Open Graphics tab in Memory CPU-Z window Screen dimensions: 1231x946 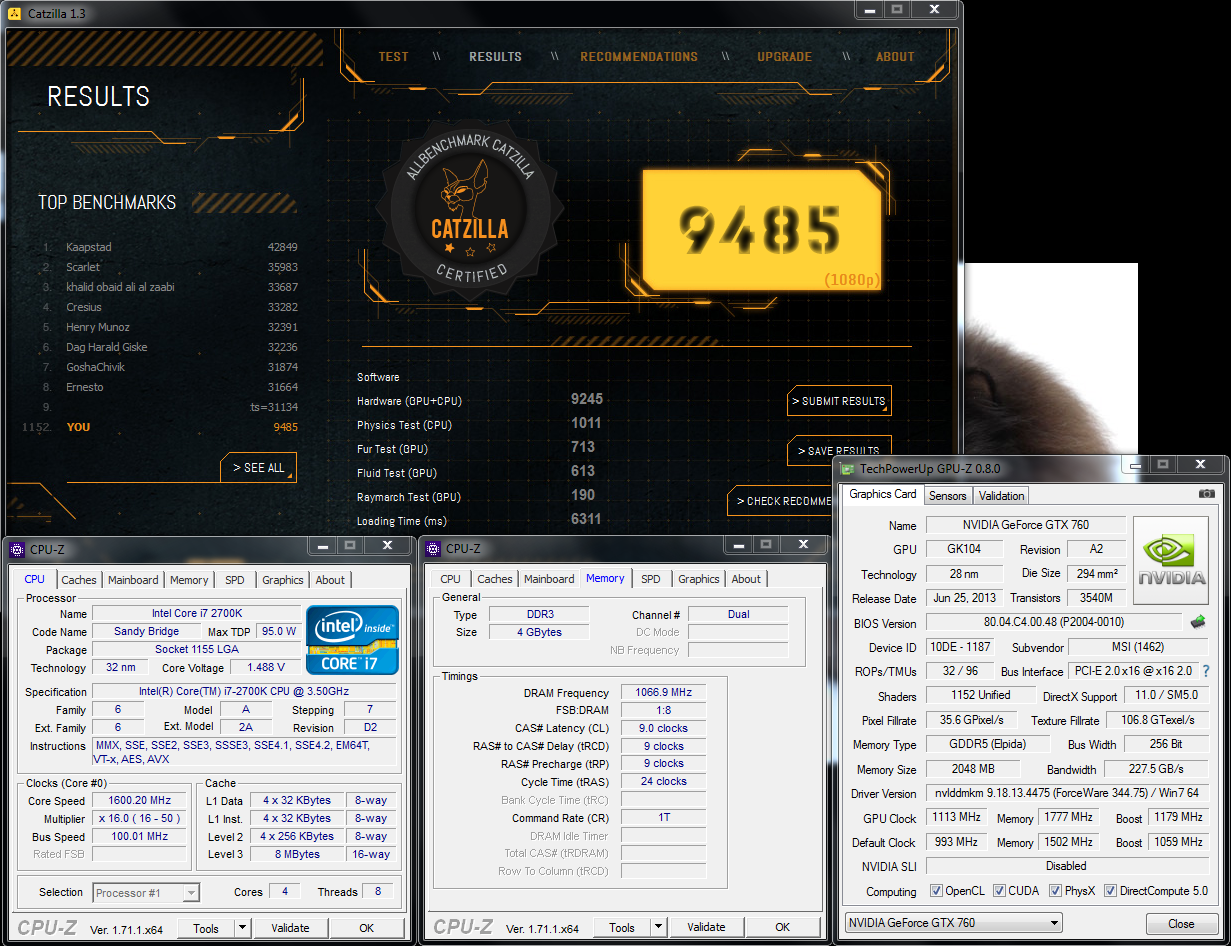click(x=699, y=579)
